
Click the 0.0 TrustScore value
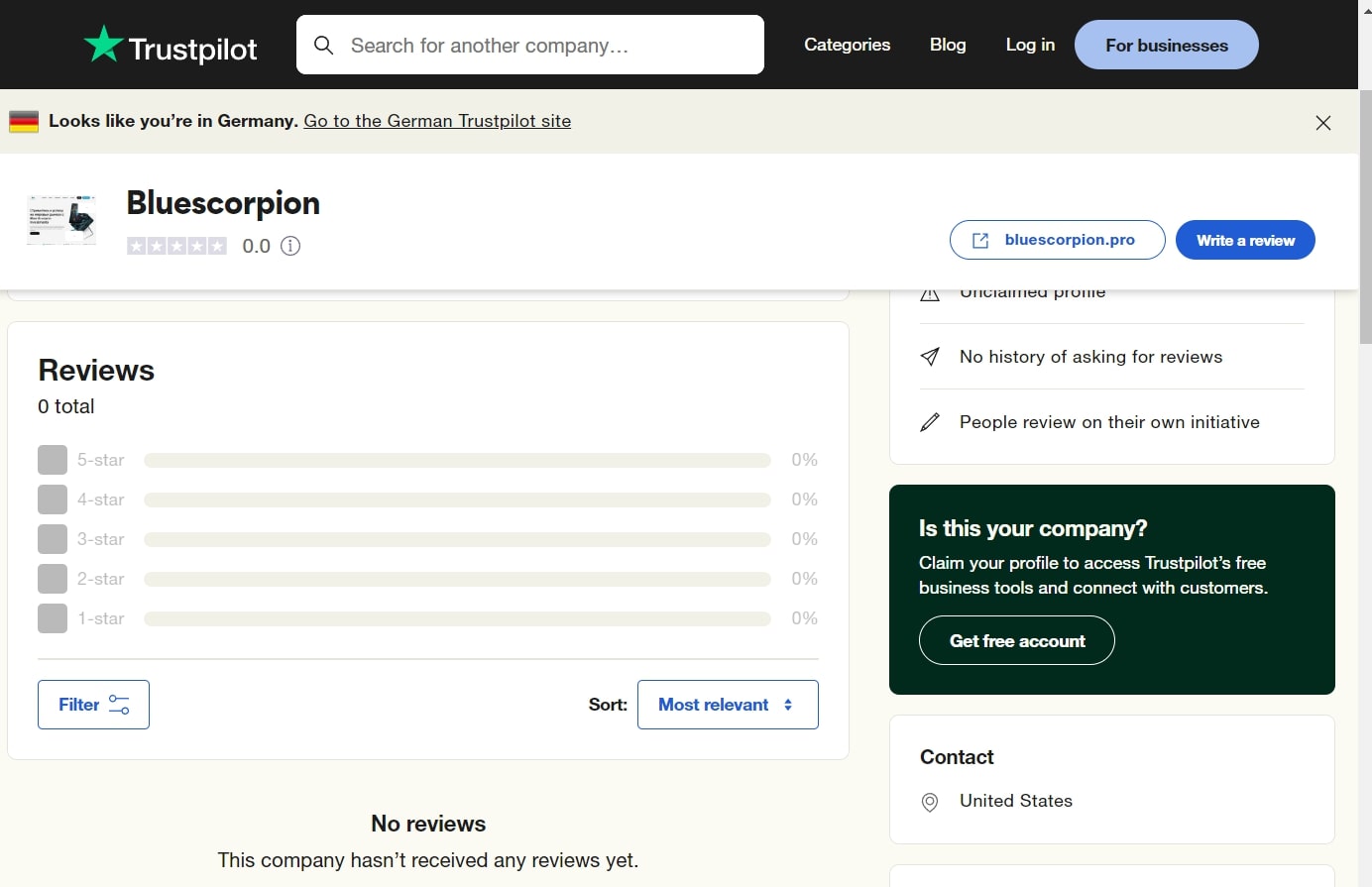257,246
